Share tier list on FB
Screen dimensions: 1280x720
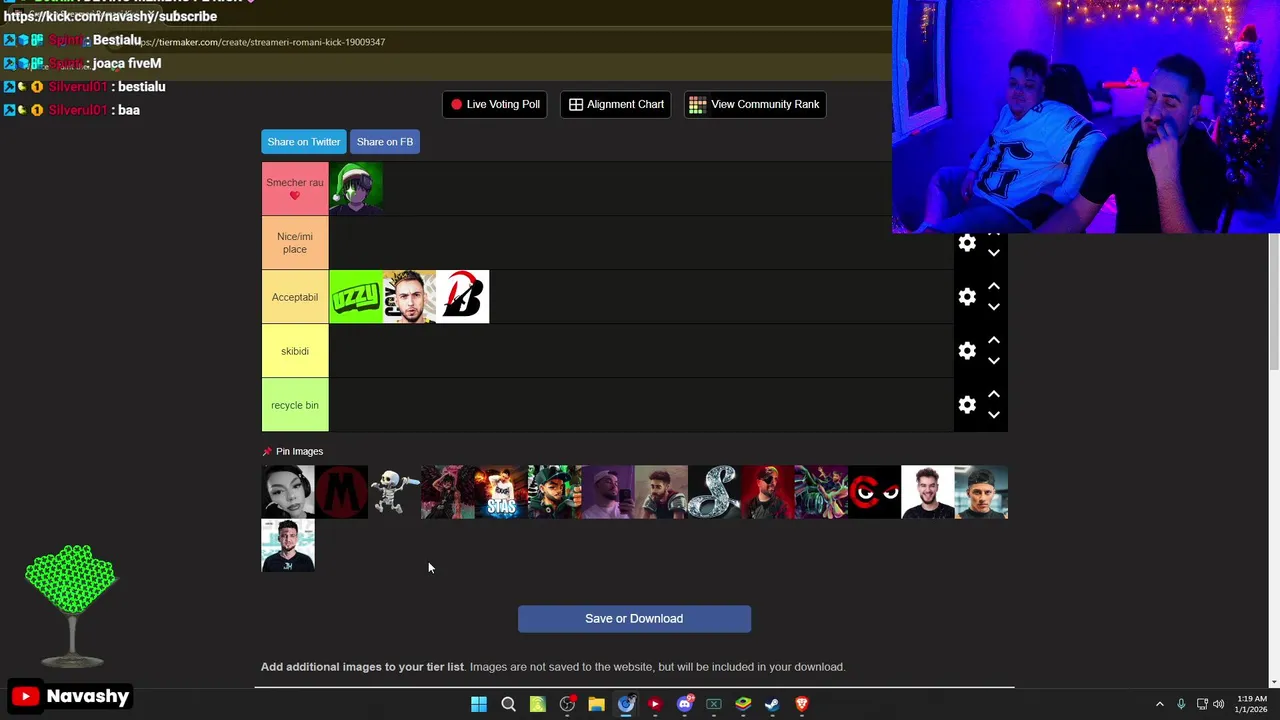(x=385, y=142)
